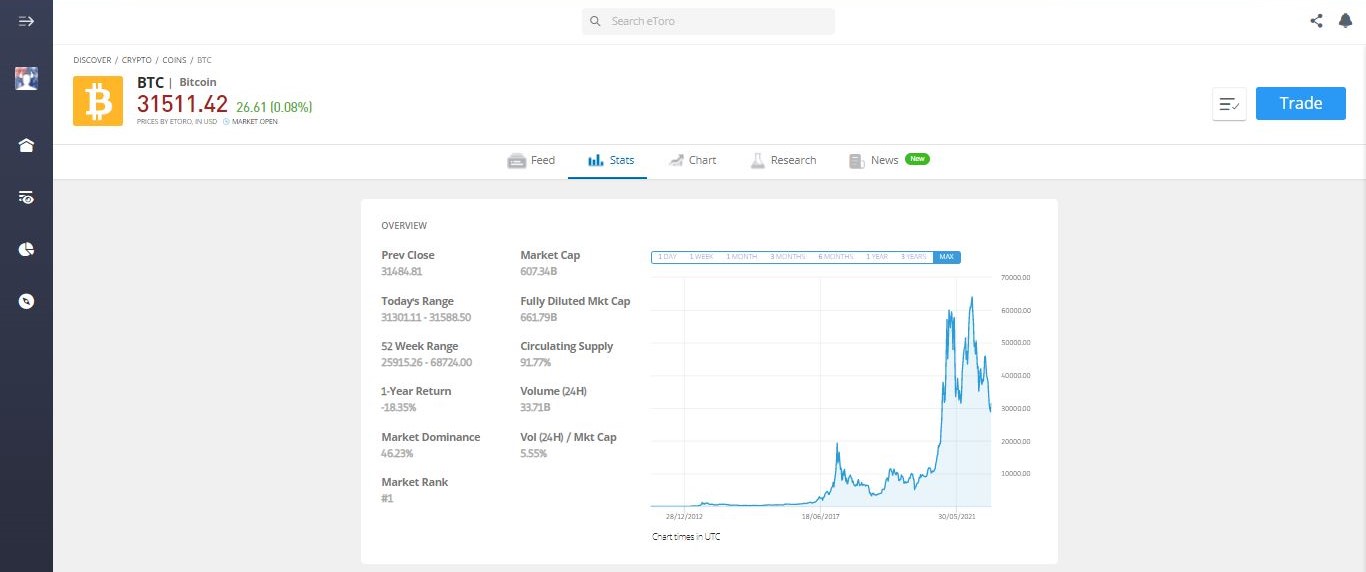The width and height of the screenshot is (1366, 572).
Task: Click the blue Trade button
Action: point(1301,103)
